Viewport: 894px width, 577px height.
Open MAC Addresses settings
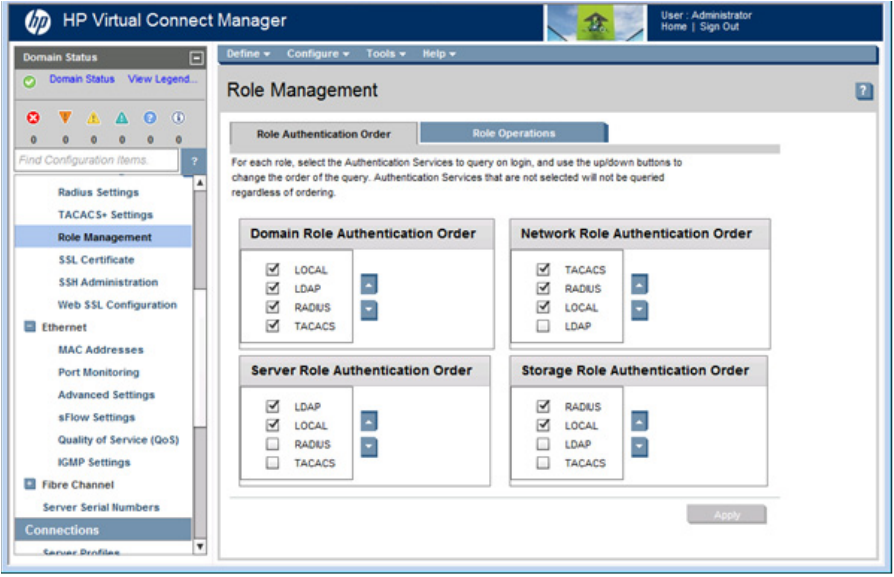pos(100,350)
